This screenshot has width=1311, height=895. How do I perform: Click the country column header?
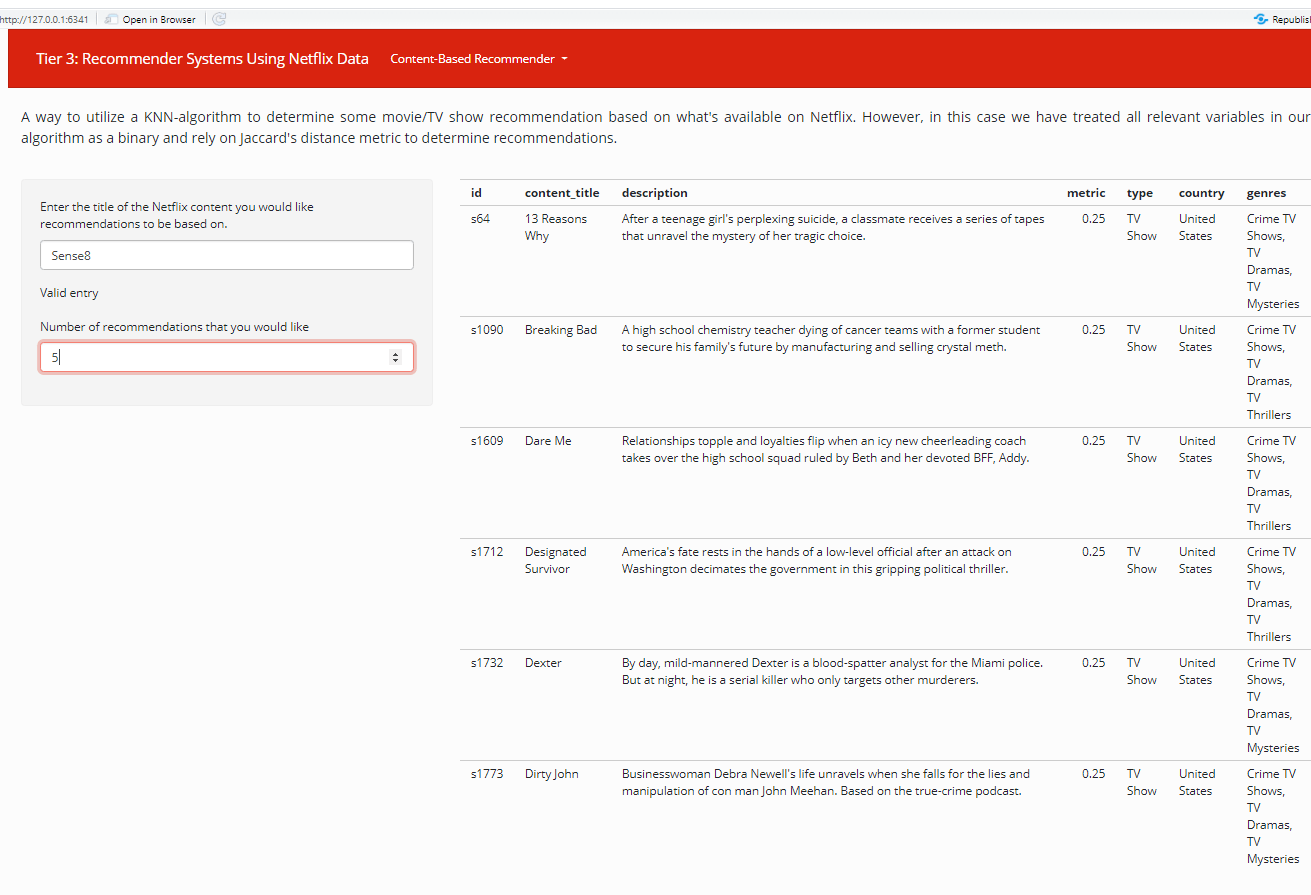point(1202,193)
